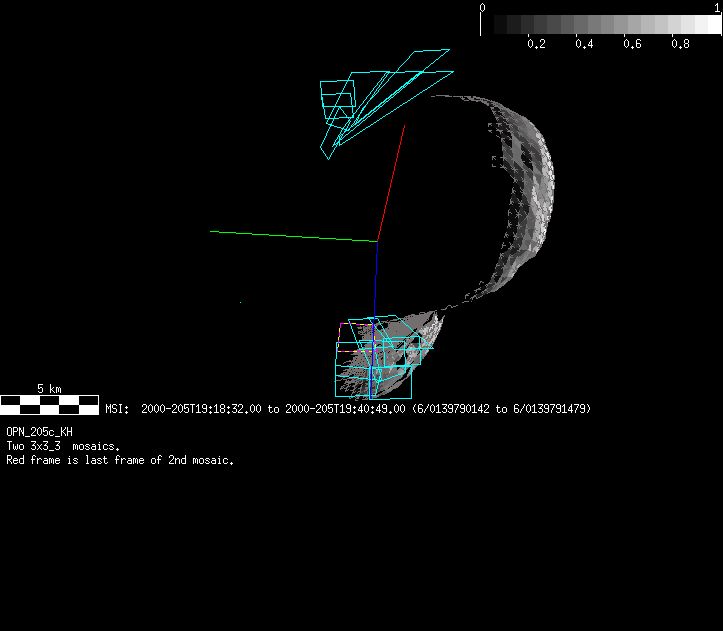Select the 0.6 value on the colorbar

(x=632, y=44)
